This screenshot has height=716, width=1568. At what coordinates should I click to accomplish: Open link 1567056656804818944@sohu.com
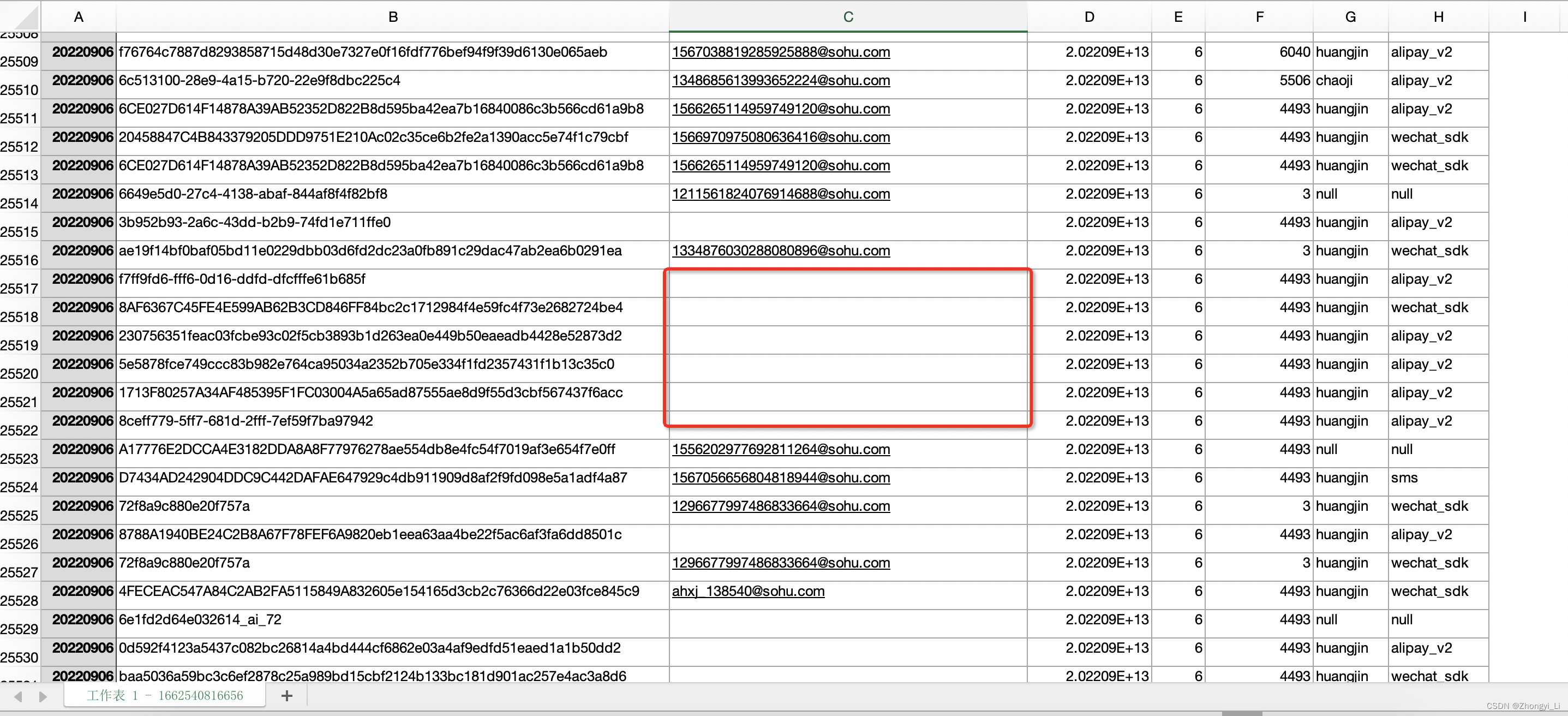pos(781,478)
